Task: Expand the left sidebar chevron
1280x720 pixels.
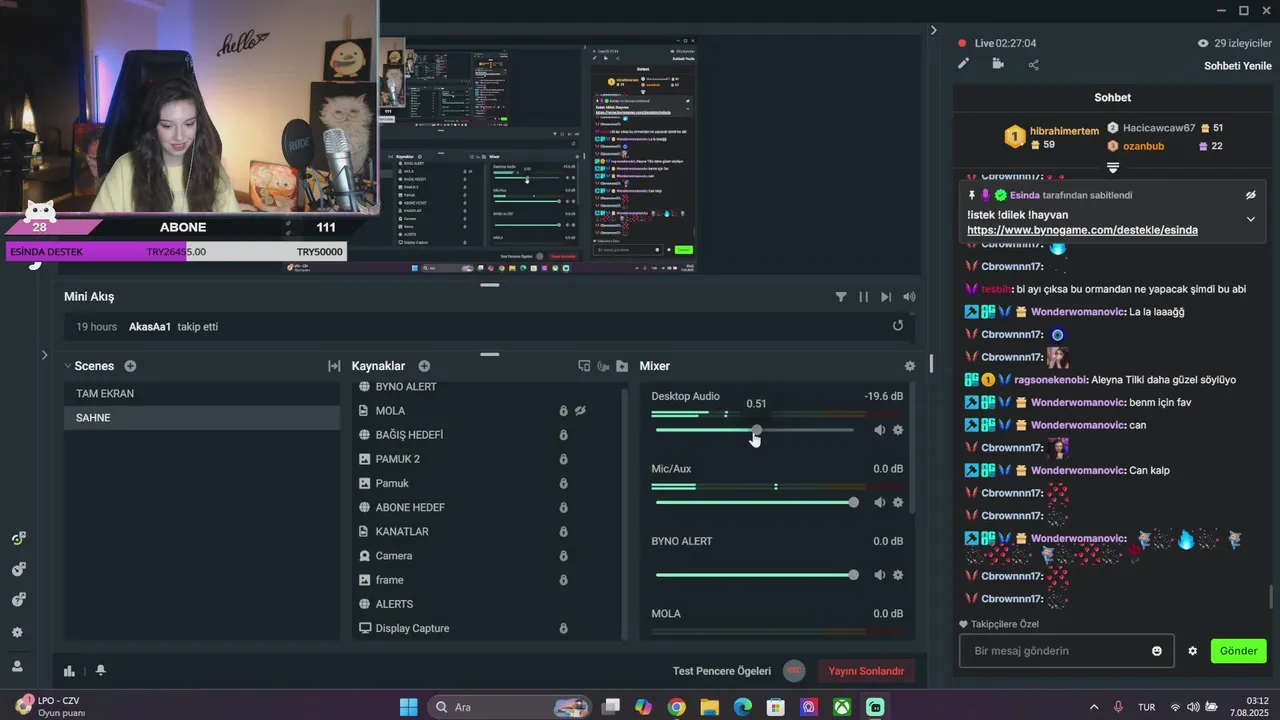Action: 44,355
